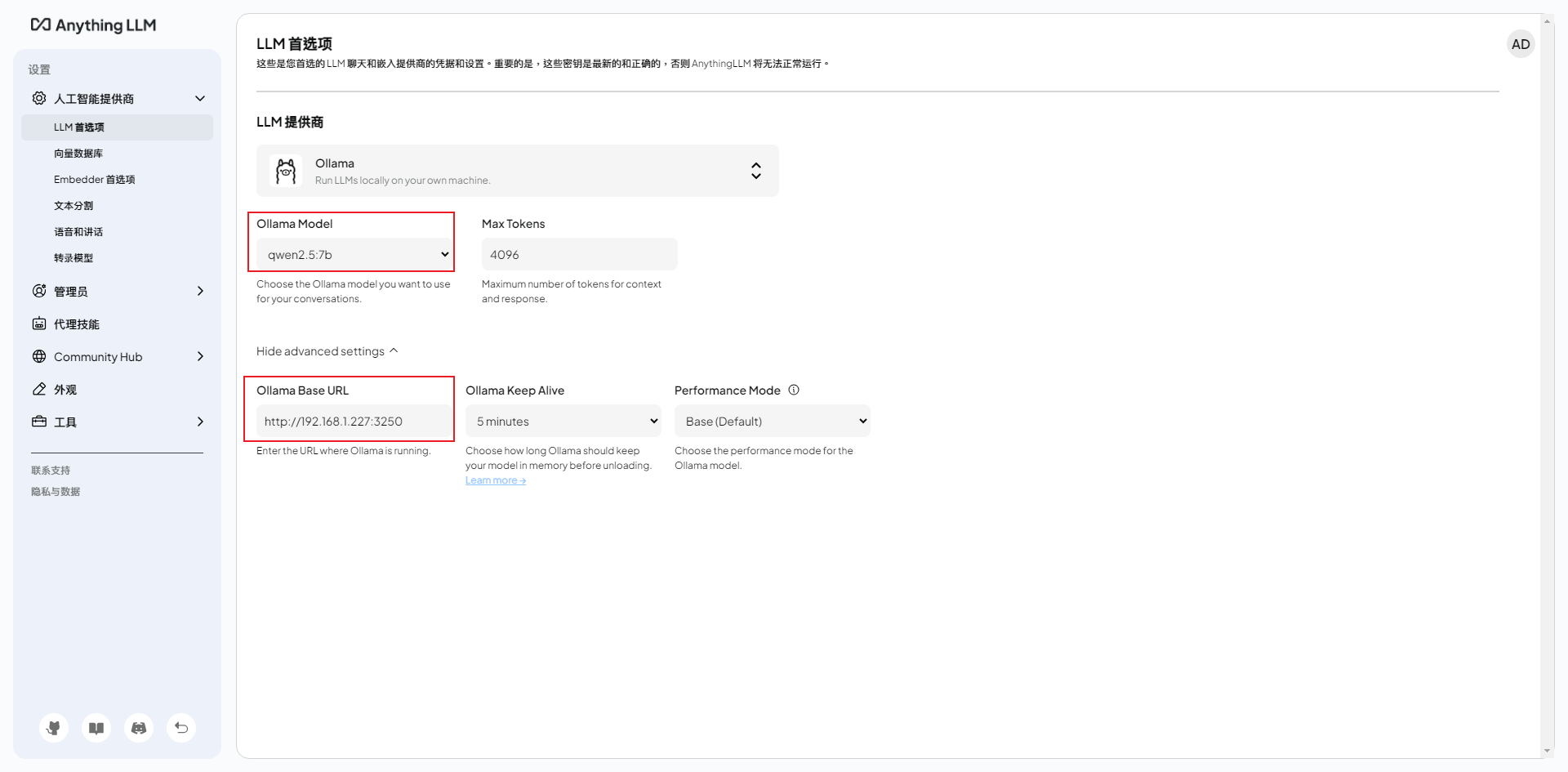1568x772 pixels.
Task: Collapse the 人工智能提供商 section chevron
Action: click(x=200, y=98)
